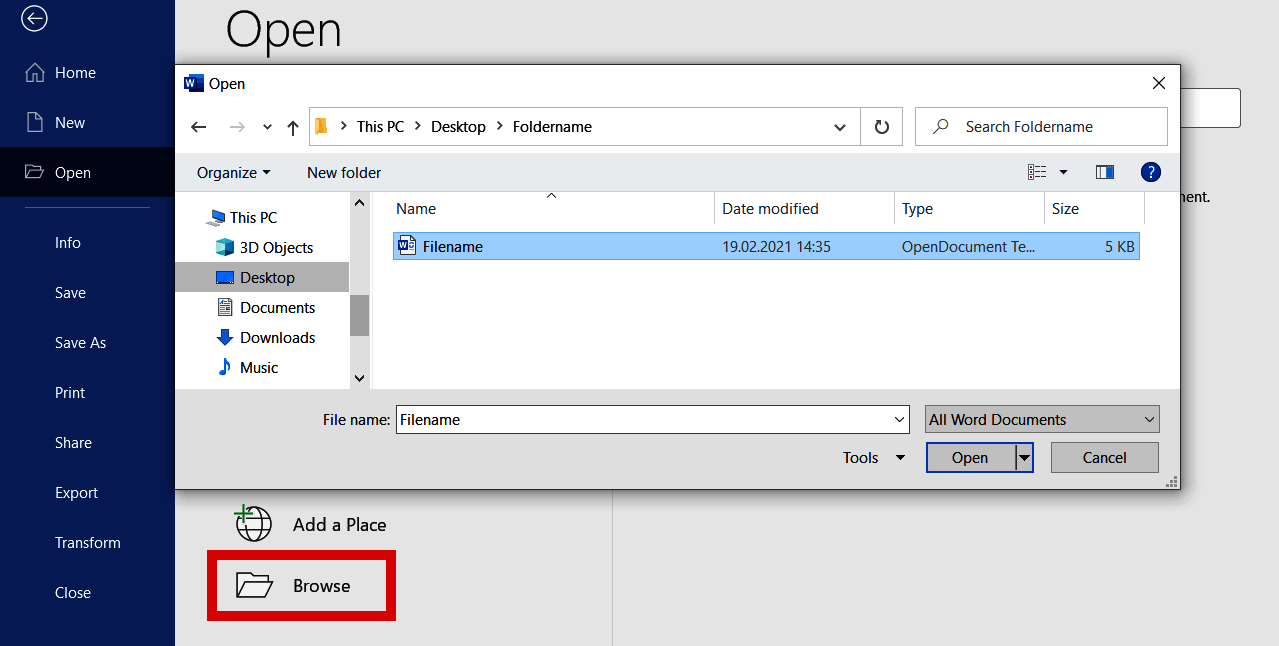Viewport: 1279px width, 646px height.
Task: Expand the address bar history chevron
Action: 839,126
